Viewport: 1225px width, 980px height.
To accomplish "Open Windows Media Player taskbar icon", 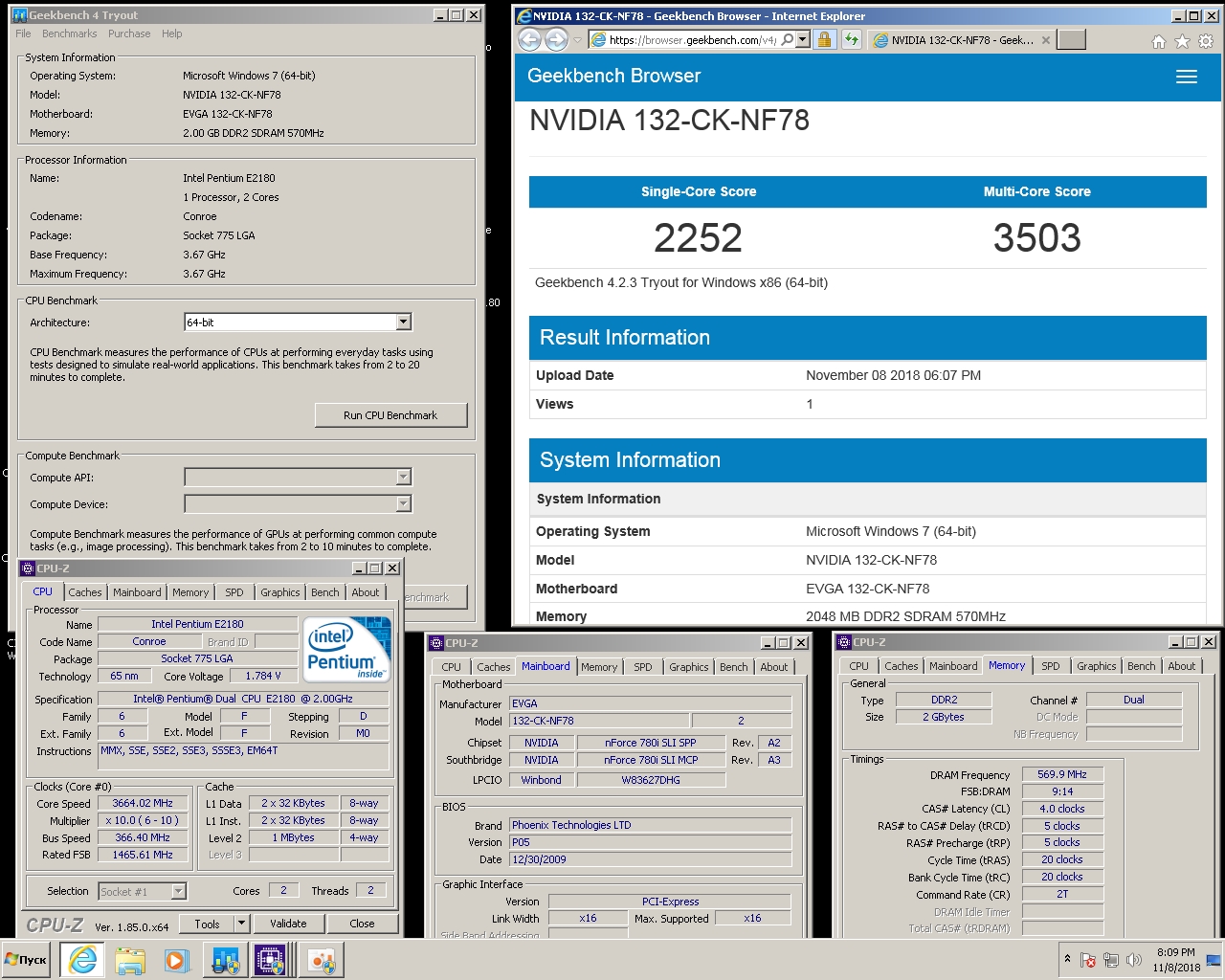I will click(x=176, y=960).
